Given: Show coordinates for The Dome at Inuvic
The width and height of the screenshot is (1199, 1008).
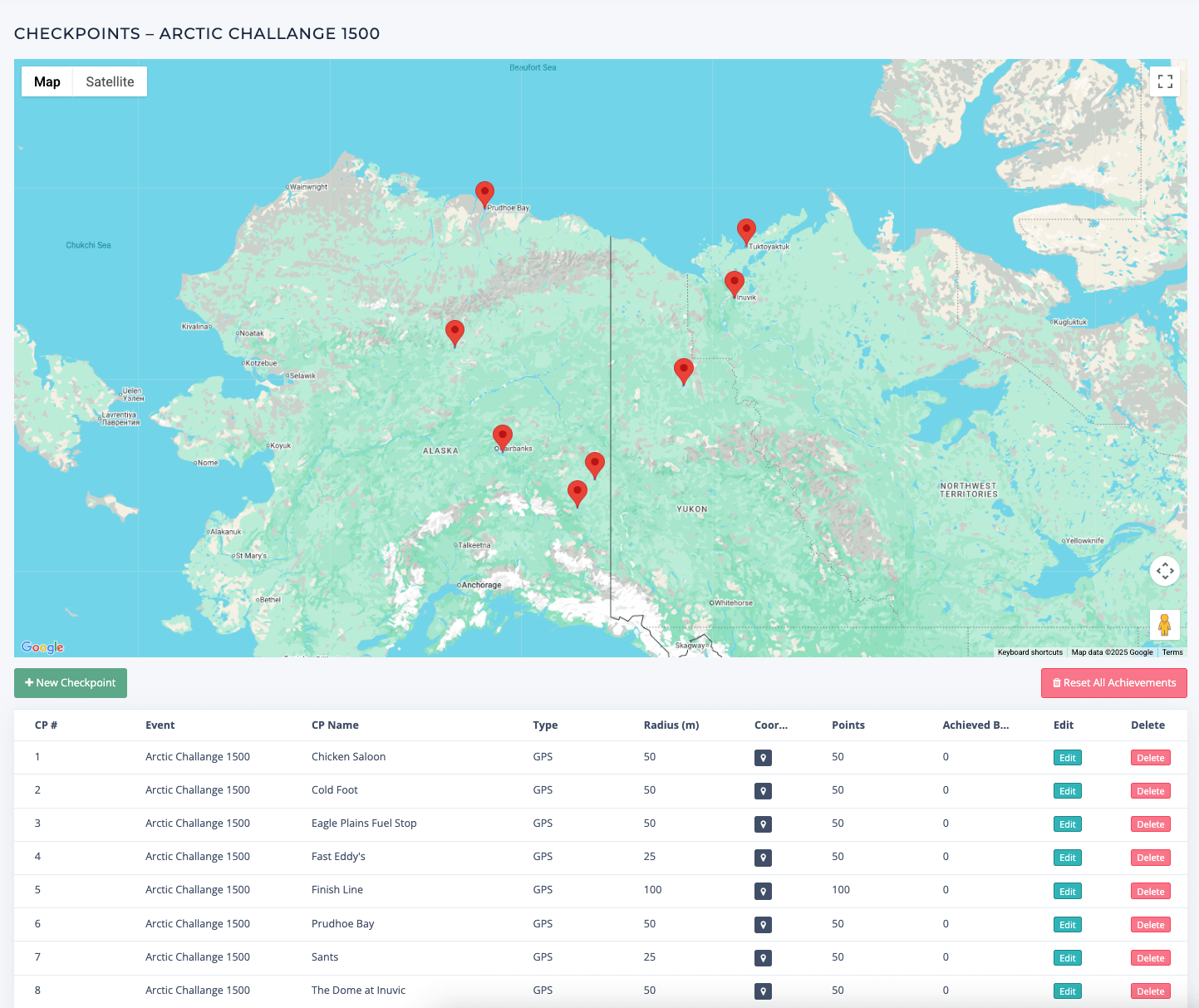Looking at the screenshot, I should [763, 991].
